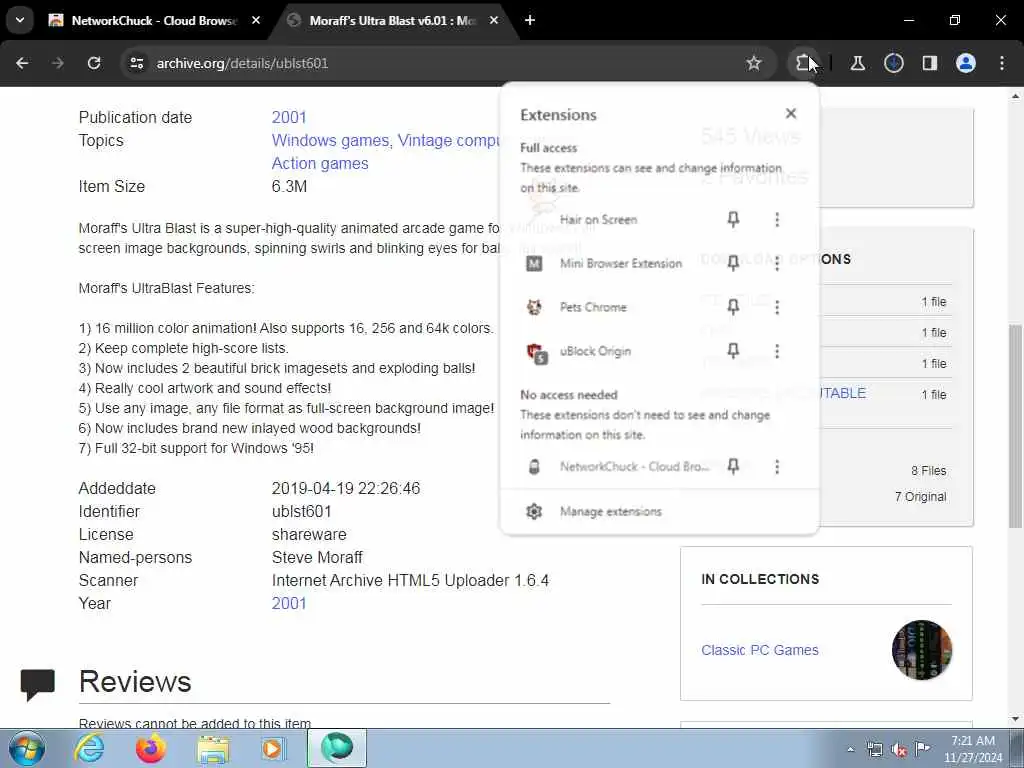Open the muted volume tray icon
Screen dimensions: 1024x768
(899, 749)
